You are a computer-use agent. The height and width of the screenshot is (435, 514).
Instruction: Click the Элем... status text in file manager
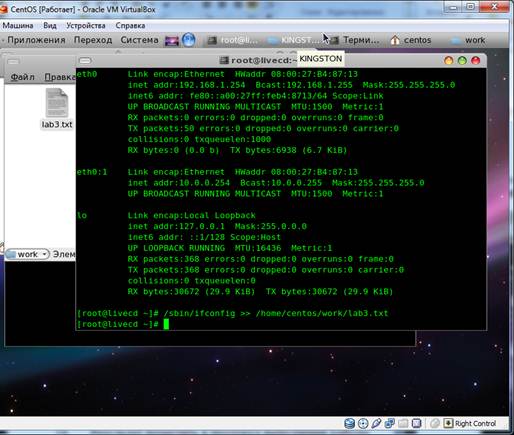(64, 254)
